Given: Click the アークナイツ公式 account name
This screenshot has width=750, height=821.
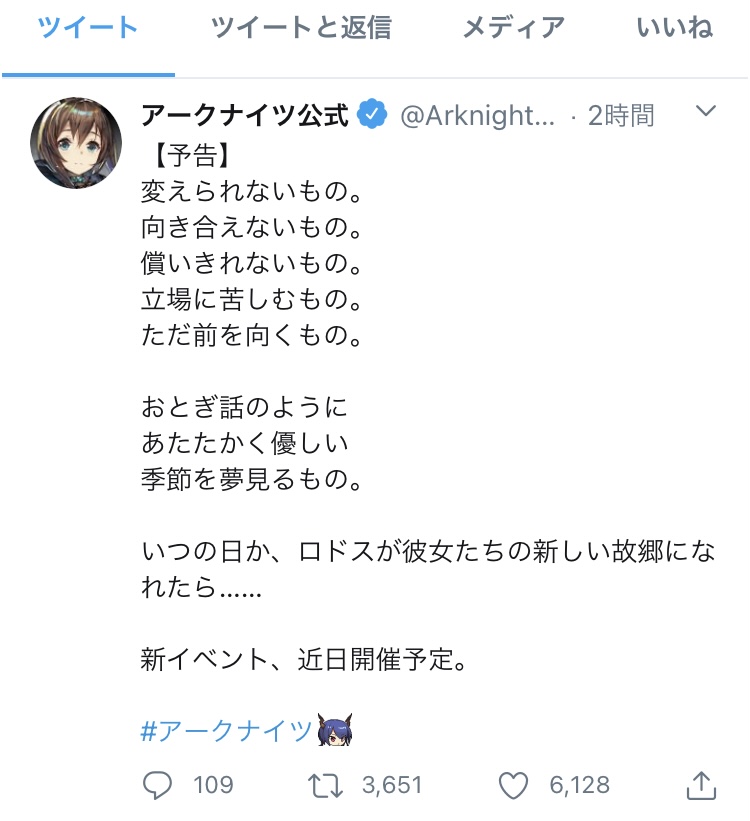Looking at the screenshot, I should coord(245,116).
